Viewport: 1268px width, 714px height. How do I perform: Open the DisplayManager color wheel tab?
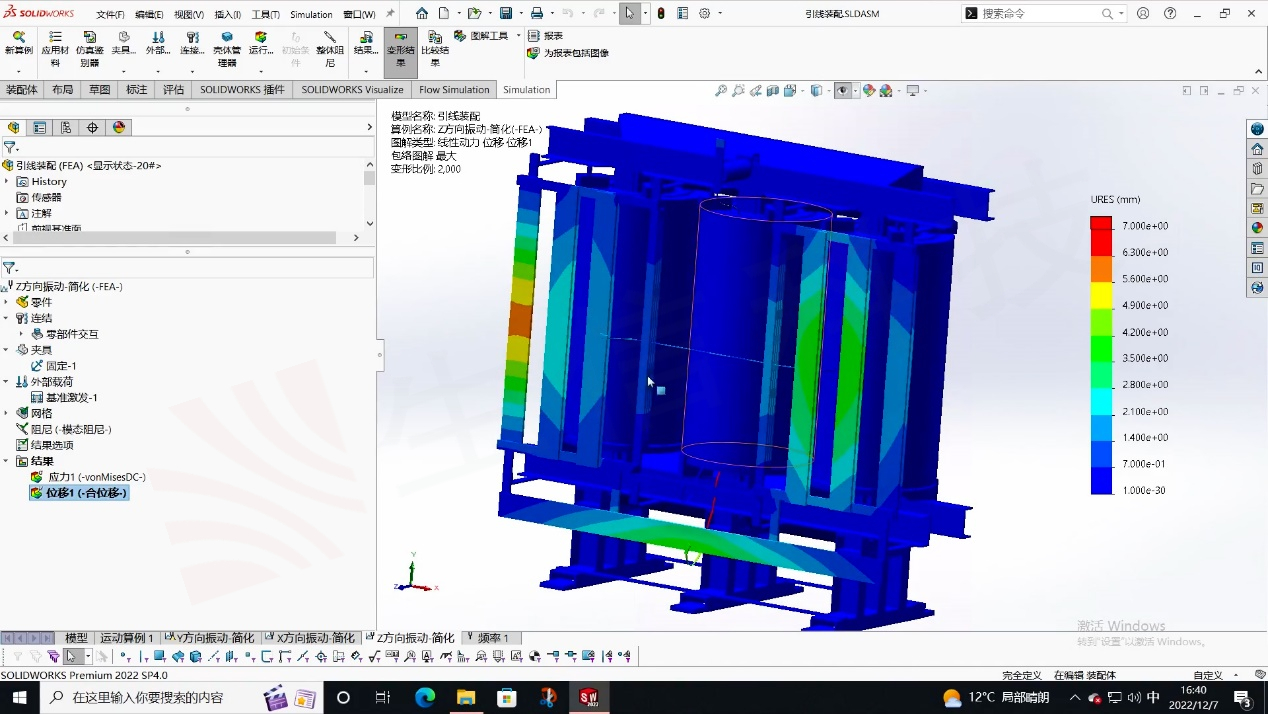point(119,128)
